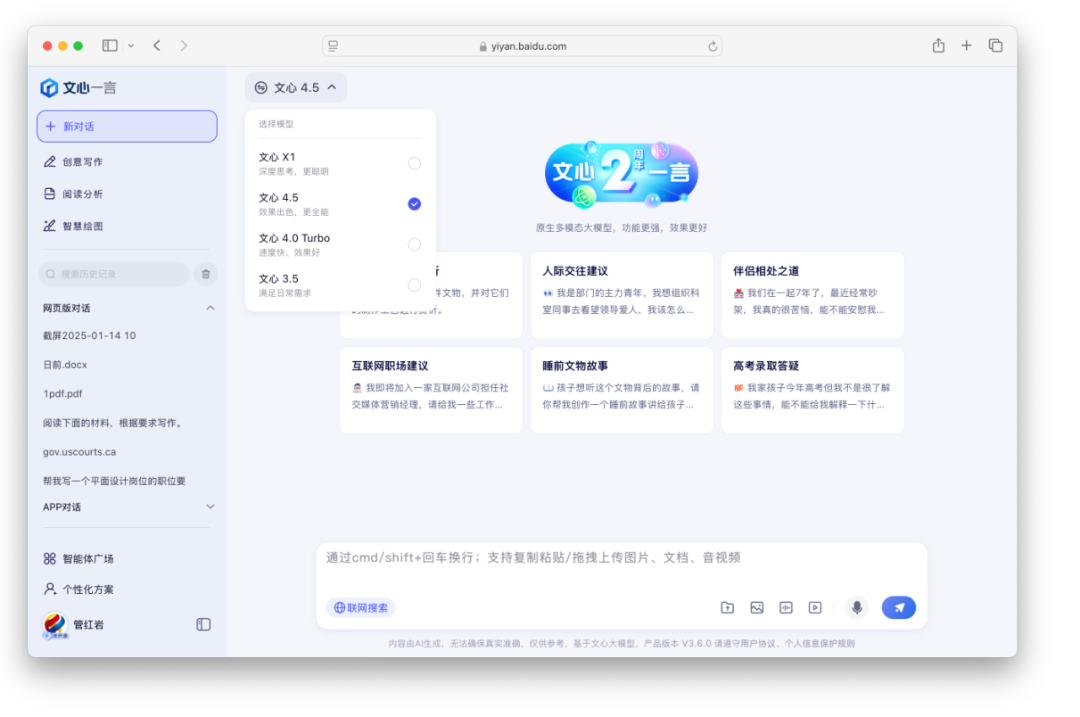Click the 文心一言 2周年 anniversary banner

tap(621, 174)
